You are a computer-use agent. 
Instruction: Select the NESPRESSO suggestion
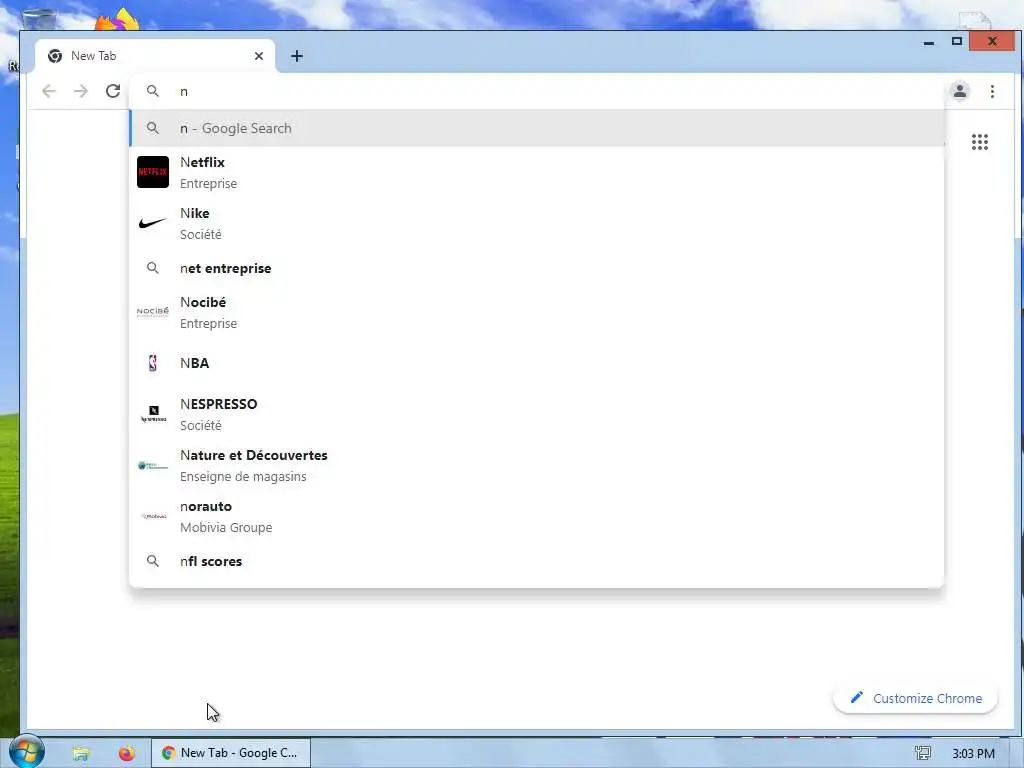point(537,414)
